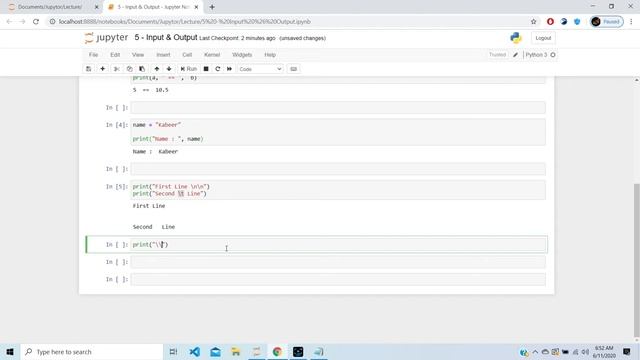Paste cells below icon
Screen dimensions: 640x360
point(142,69)
